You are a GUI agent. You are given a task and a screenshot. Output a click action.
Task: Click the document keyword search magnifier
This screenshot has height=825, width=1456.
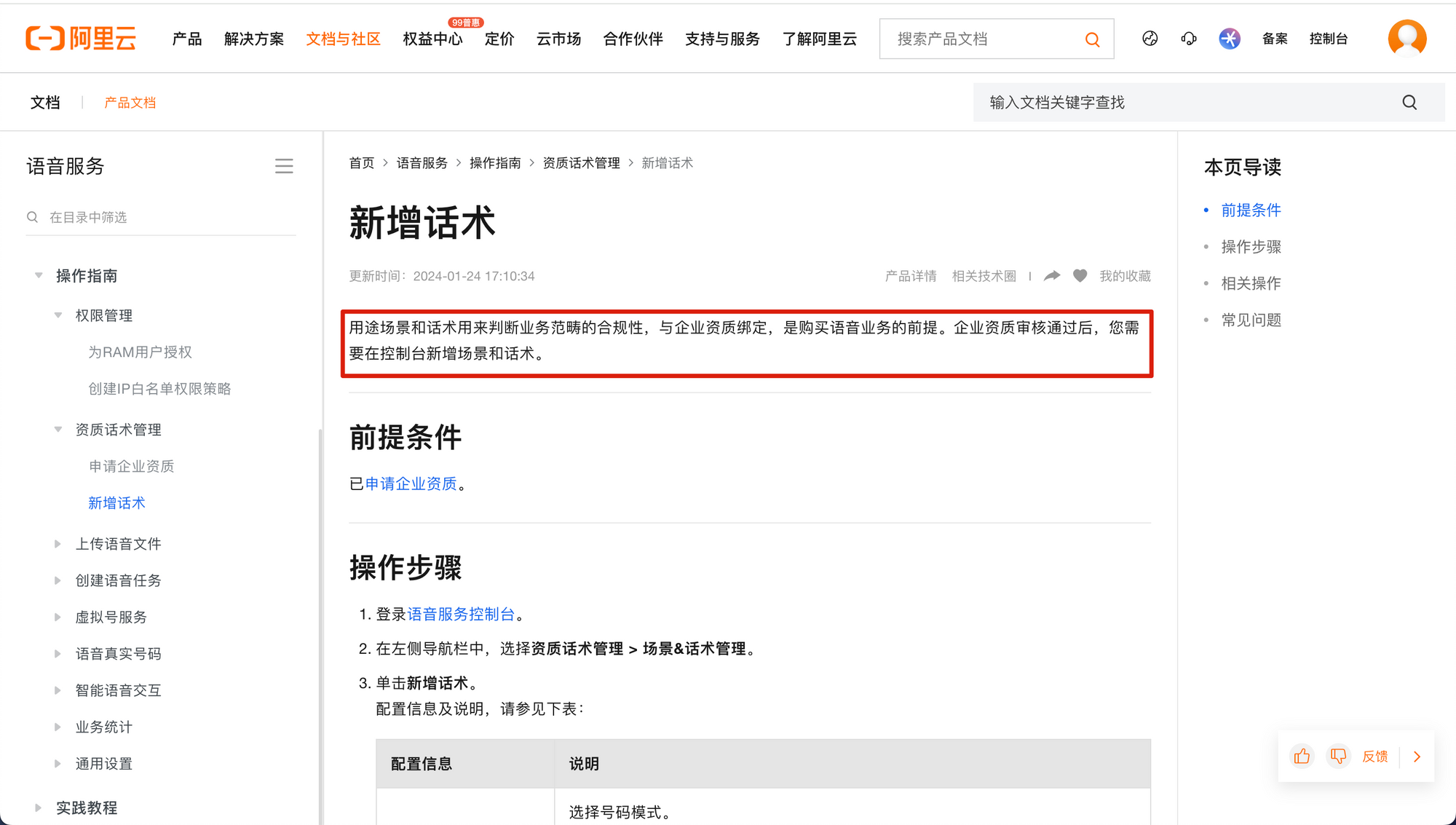[1409, 103]
